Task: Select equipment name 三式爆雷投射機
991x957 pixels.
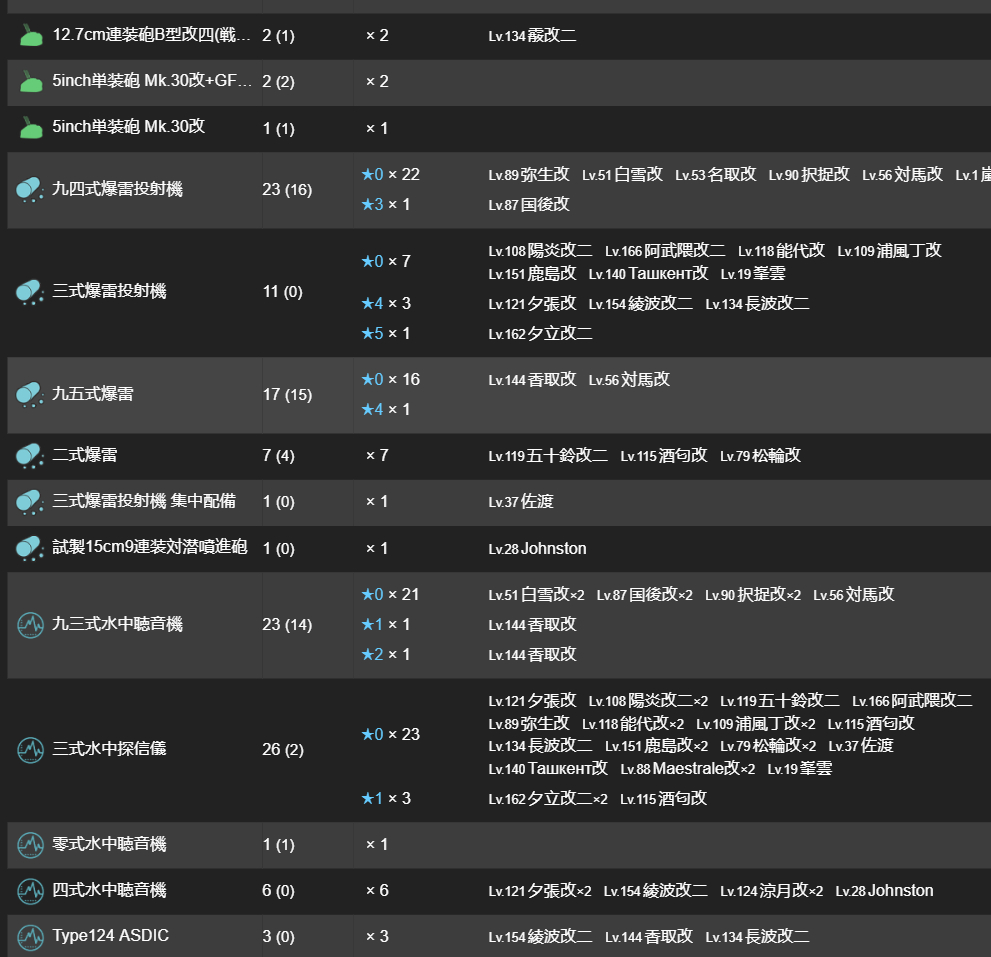Action: tap(109, 291)
